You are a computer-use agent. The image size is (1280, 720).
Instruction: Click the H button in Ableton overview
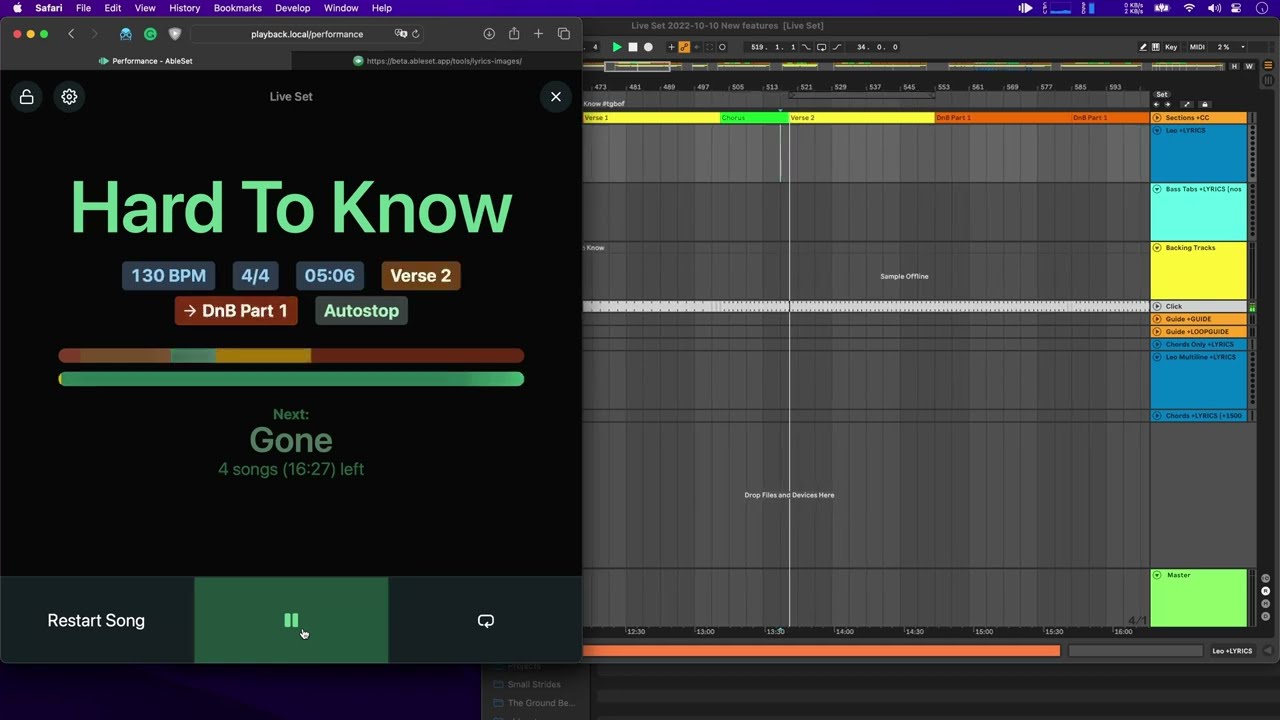1235,66
